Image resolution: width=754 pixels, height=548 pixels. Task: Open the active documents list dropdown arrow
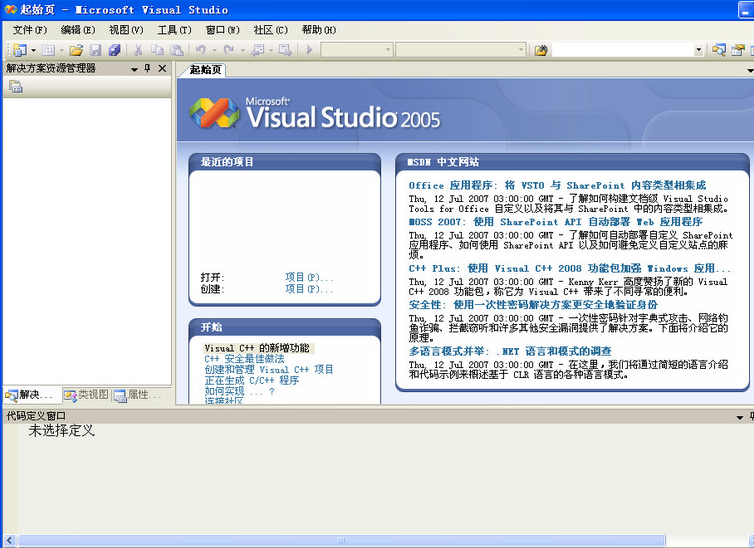tap(750, 71)
